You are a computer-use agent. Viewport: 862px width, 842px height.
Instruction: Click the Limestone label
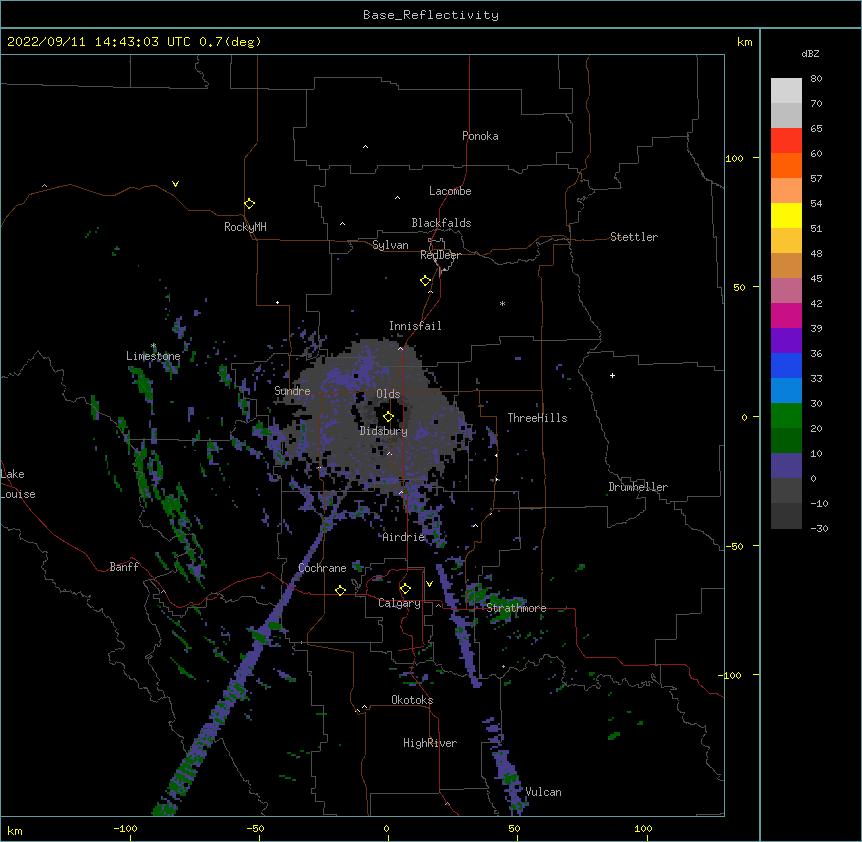[153, 356]
